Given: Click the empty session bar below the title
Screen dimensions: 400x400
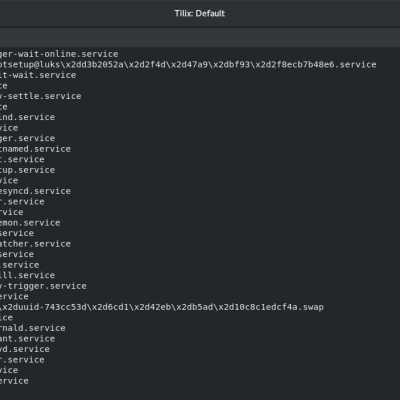Looking at the screenshot, I should point(200,37).
